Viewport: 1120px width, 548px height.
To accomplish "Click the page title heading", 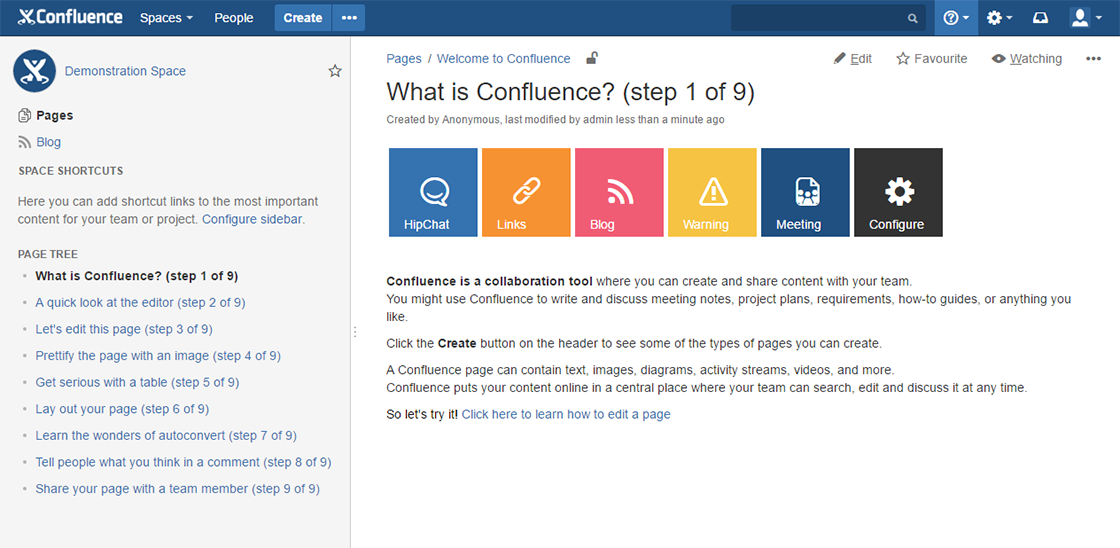I will click(570, 92).
